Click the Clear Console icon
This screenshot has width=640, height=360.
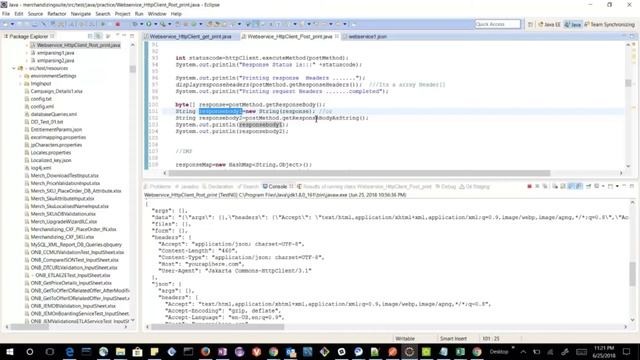click(x=555, y=187)
